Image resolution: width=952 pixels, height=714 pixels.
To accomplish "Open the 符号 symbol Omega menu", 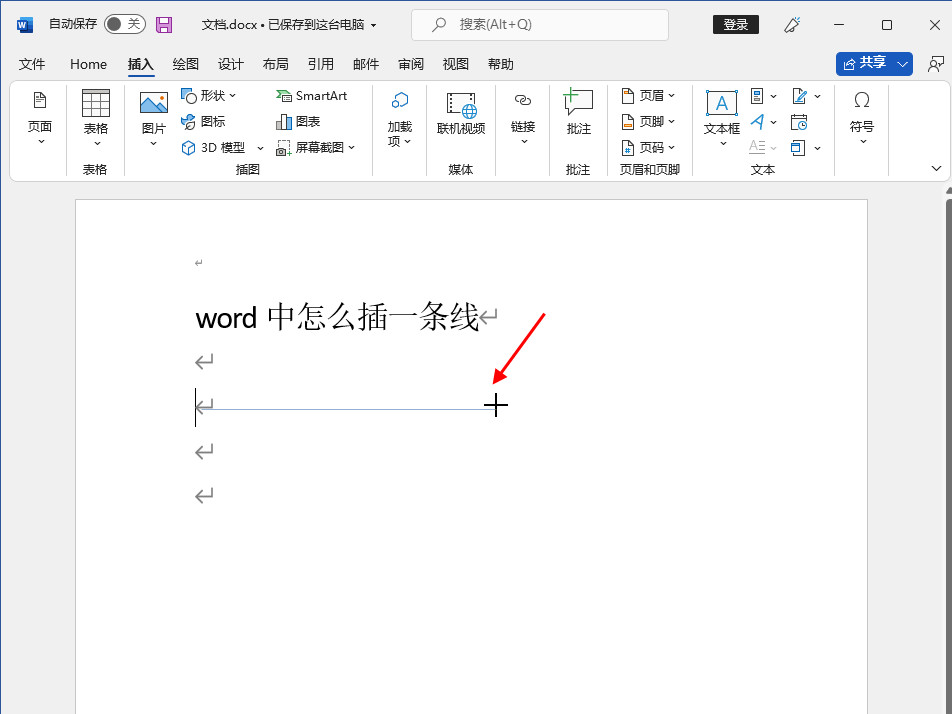I will point(862,119).
